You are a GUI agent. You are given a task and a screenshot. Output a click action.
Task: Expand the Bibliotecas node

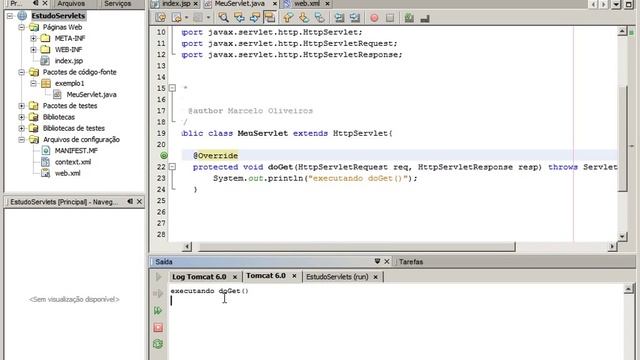point(22,117)
